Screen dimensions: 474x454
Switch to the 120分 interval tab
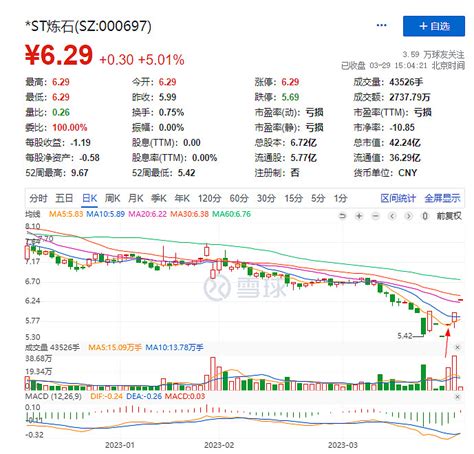pos(209,198)
